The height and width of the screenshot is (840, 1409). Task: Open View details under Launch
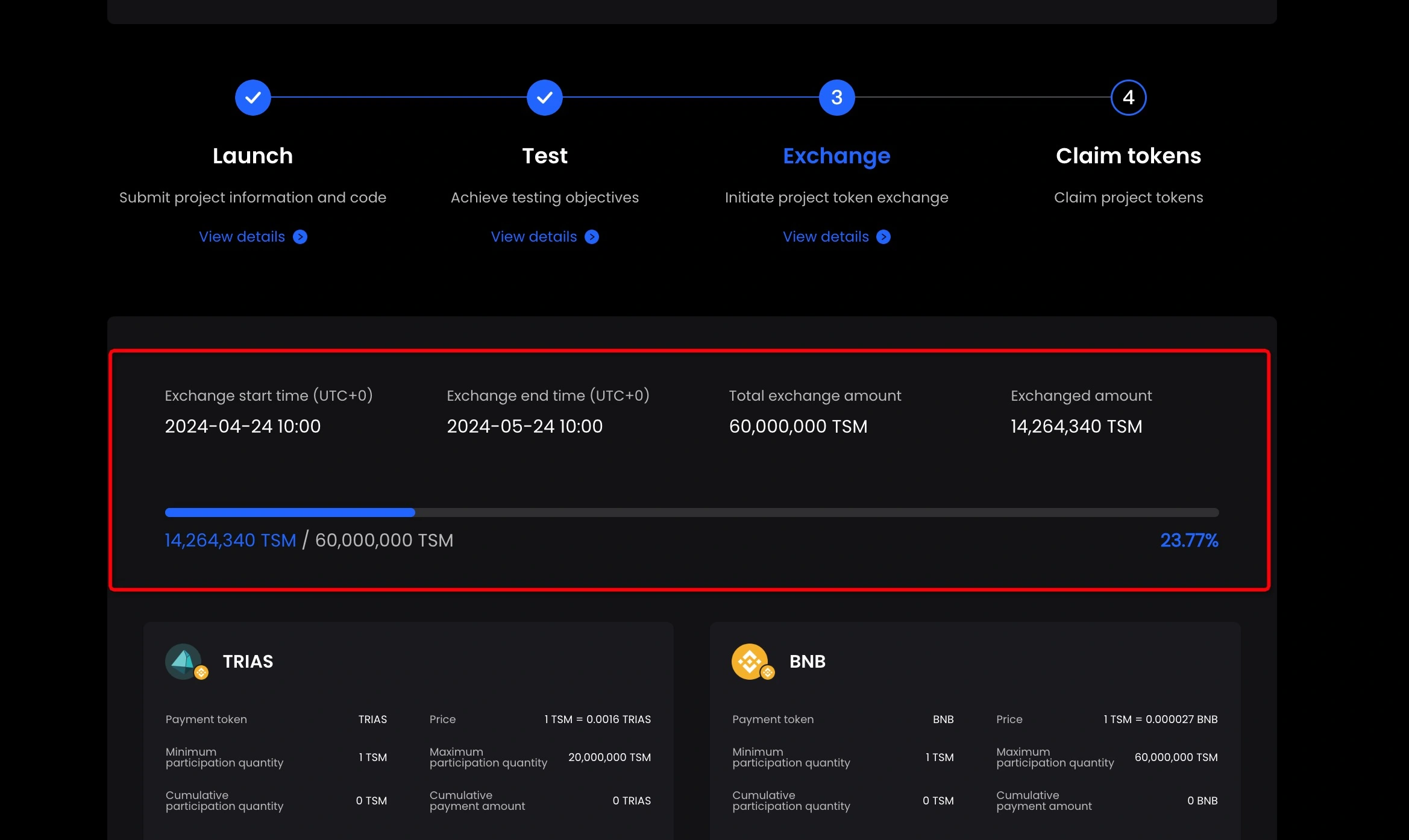tap(242, 237)
